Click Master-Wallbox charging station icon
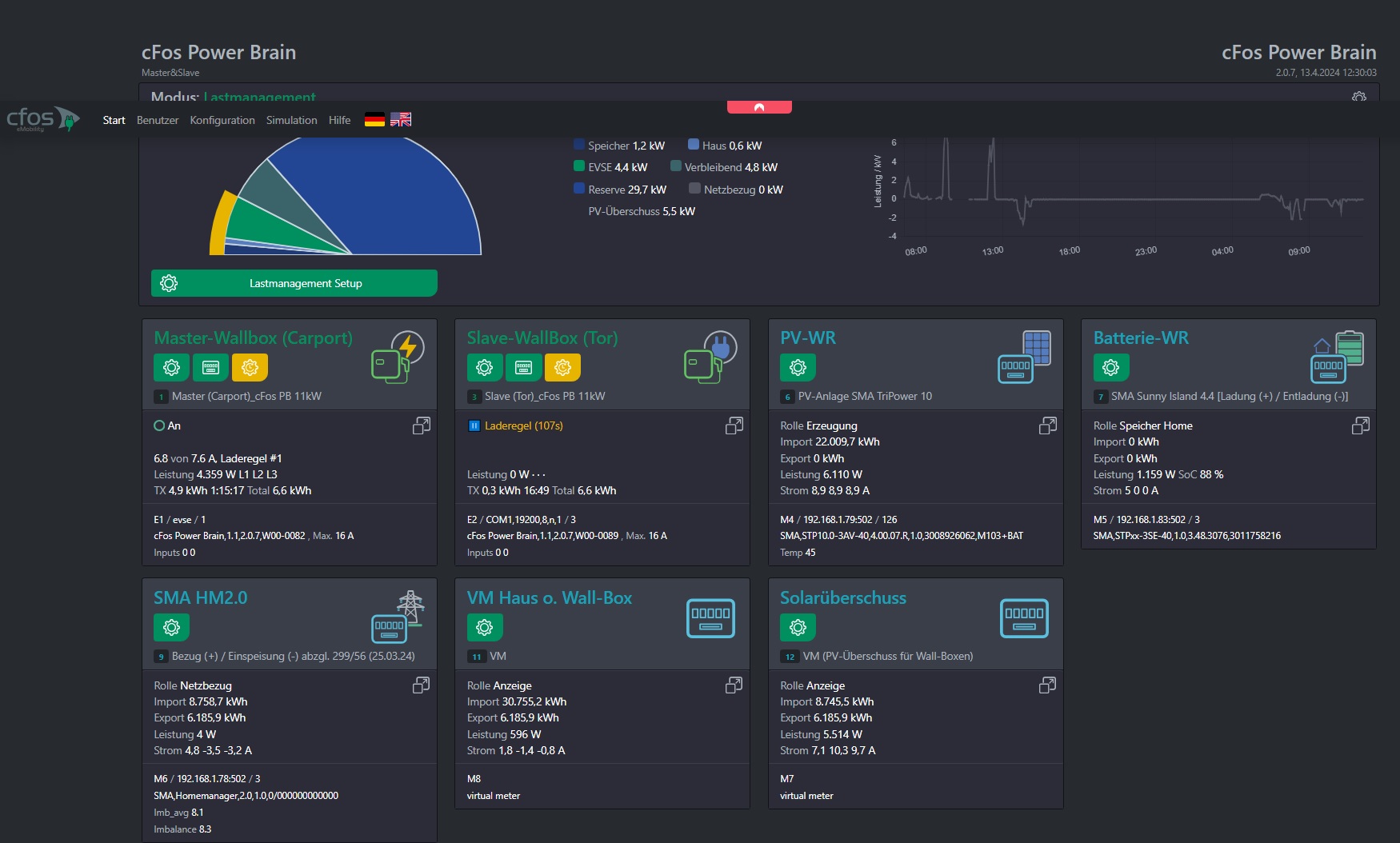 coord(398,357)
